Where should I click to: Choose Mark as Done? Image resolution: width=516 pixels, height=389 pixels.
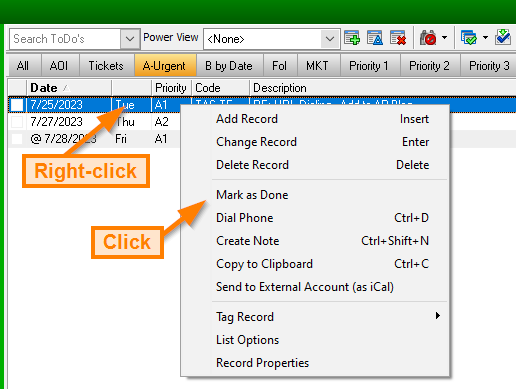pyautogui.click(x=315, y=195)
